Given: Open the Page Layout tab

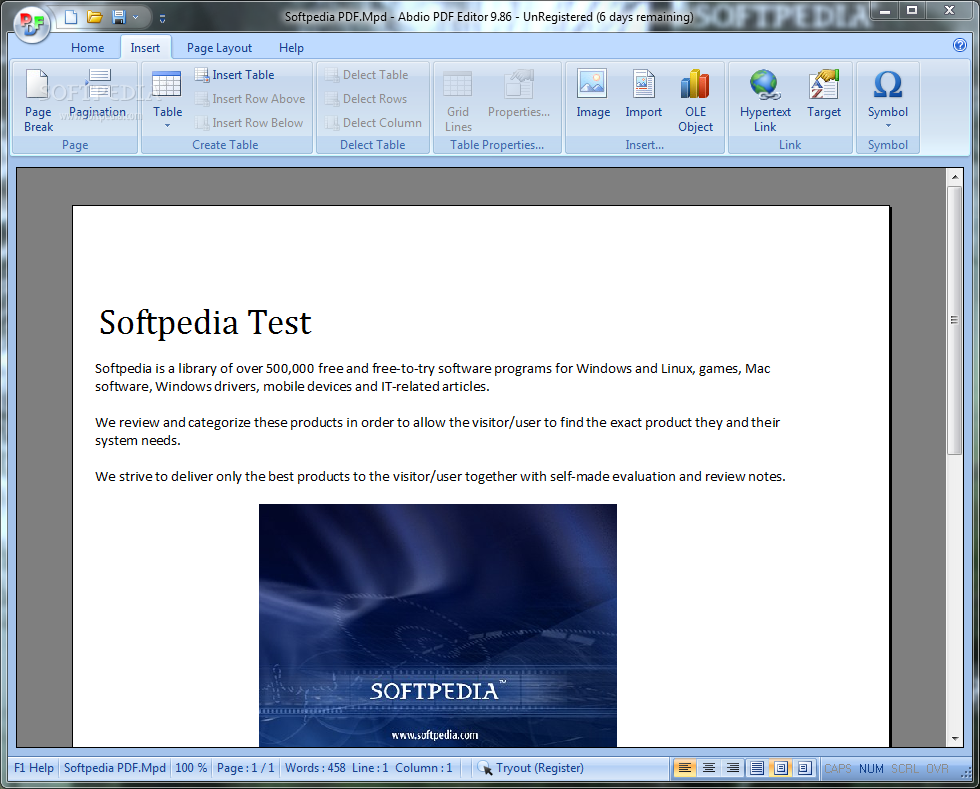Looking at the screenshot, I should pyautogui.click(x=219, y=48).
